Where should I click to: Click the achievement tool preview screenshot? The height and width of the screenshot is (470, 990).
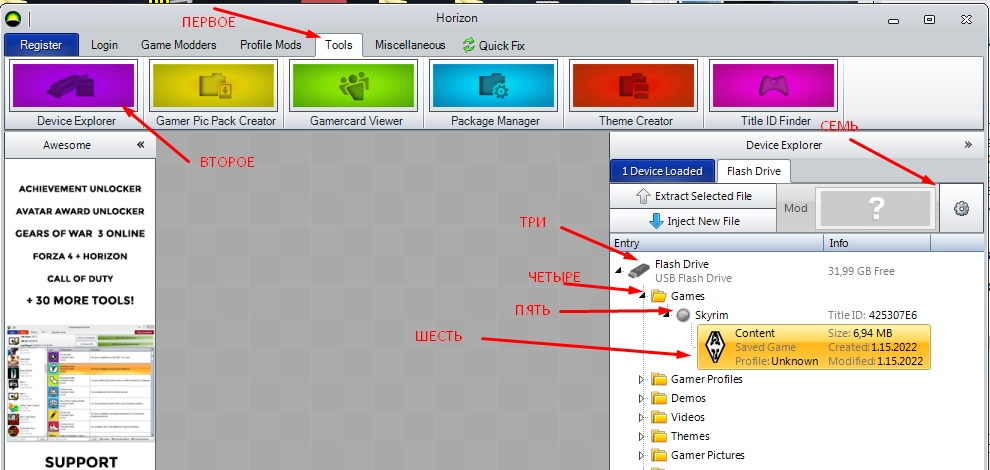(x=80, y=384)
